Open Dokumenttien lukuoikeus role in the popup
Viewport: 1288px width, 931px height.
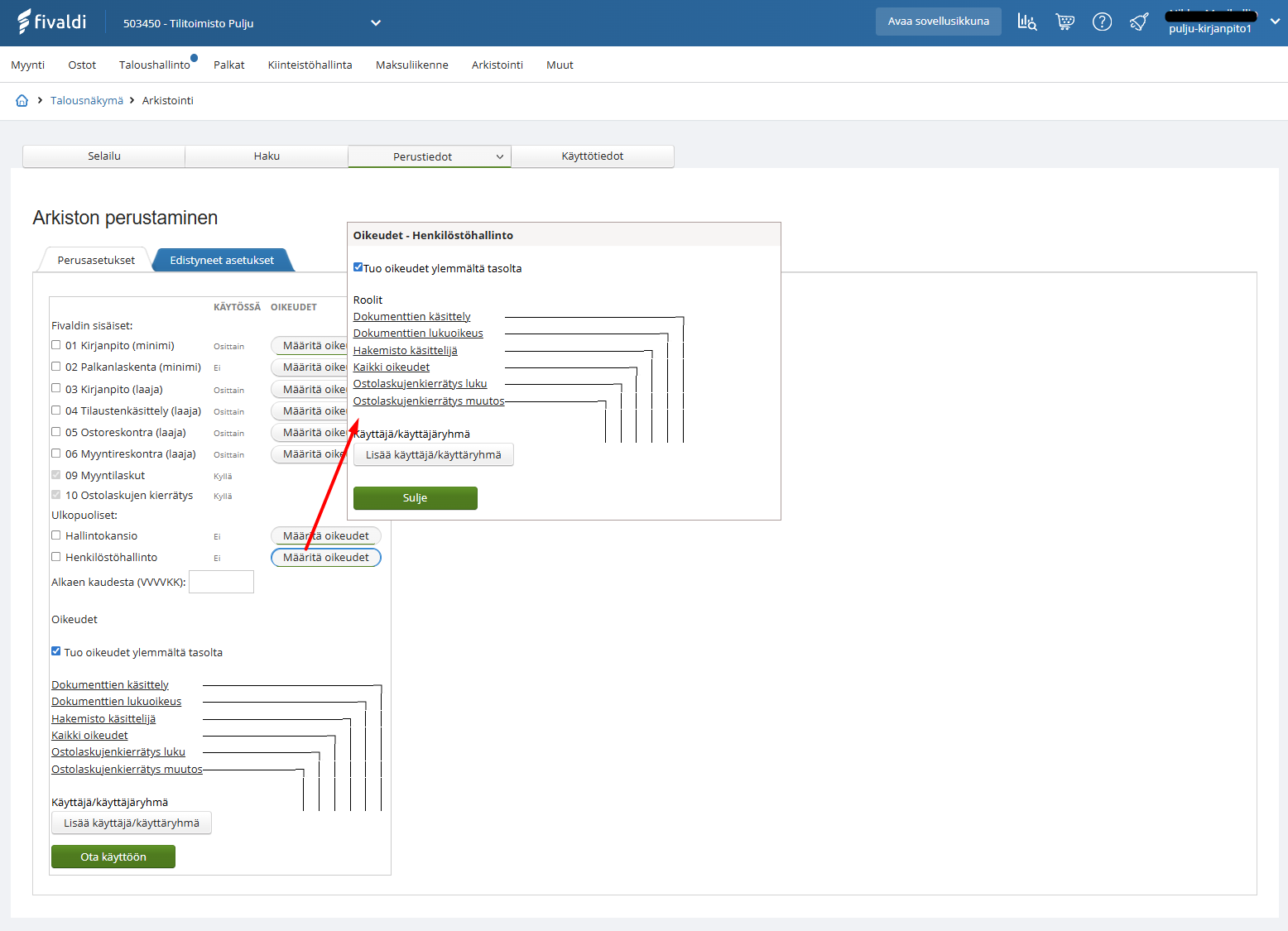pyautogui.click(x=418, y=334)
